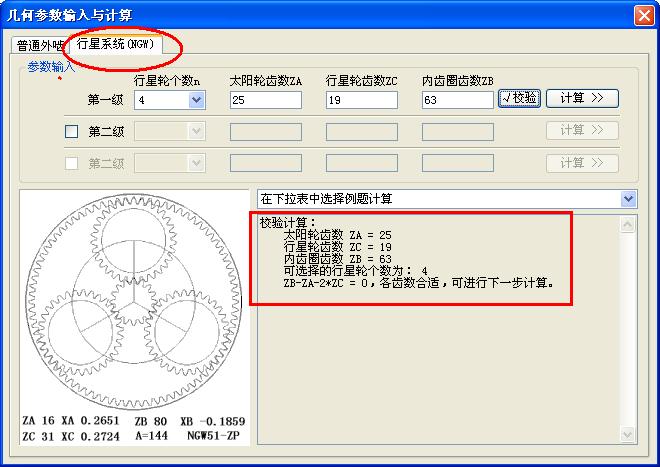Click the 参数输入 group label

(51, 67)
